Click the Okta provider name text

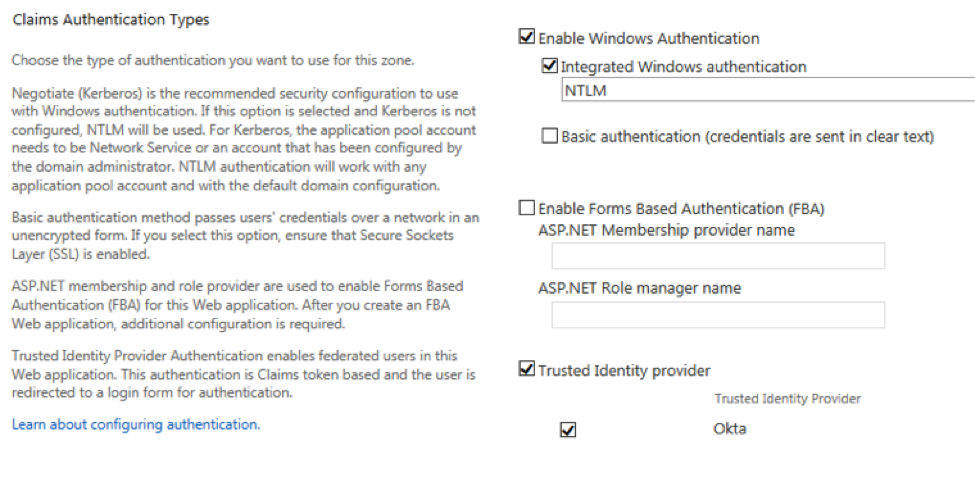tap(730, 429)
